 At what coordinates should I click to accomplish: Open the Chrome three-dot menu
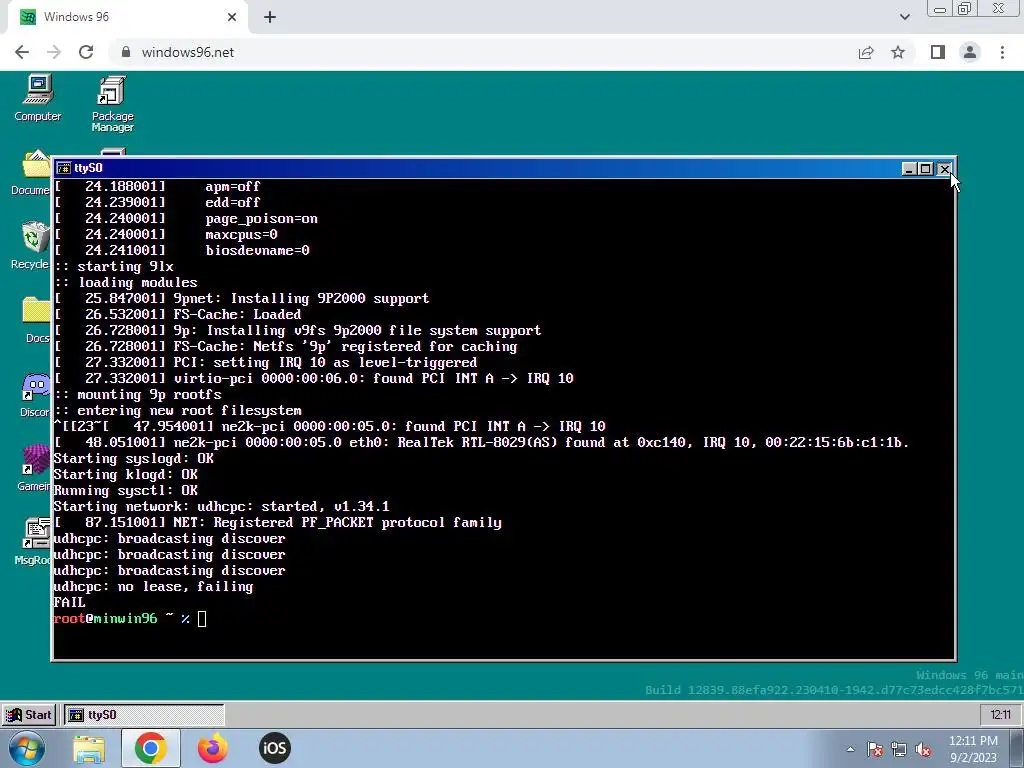1002,52
